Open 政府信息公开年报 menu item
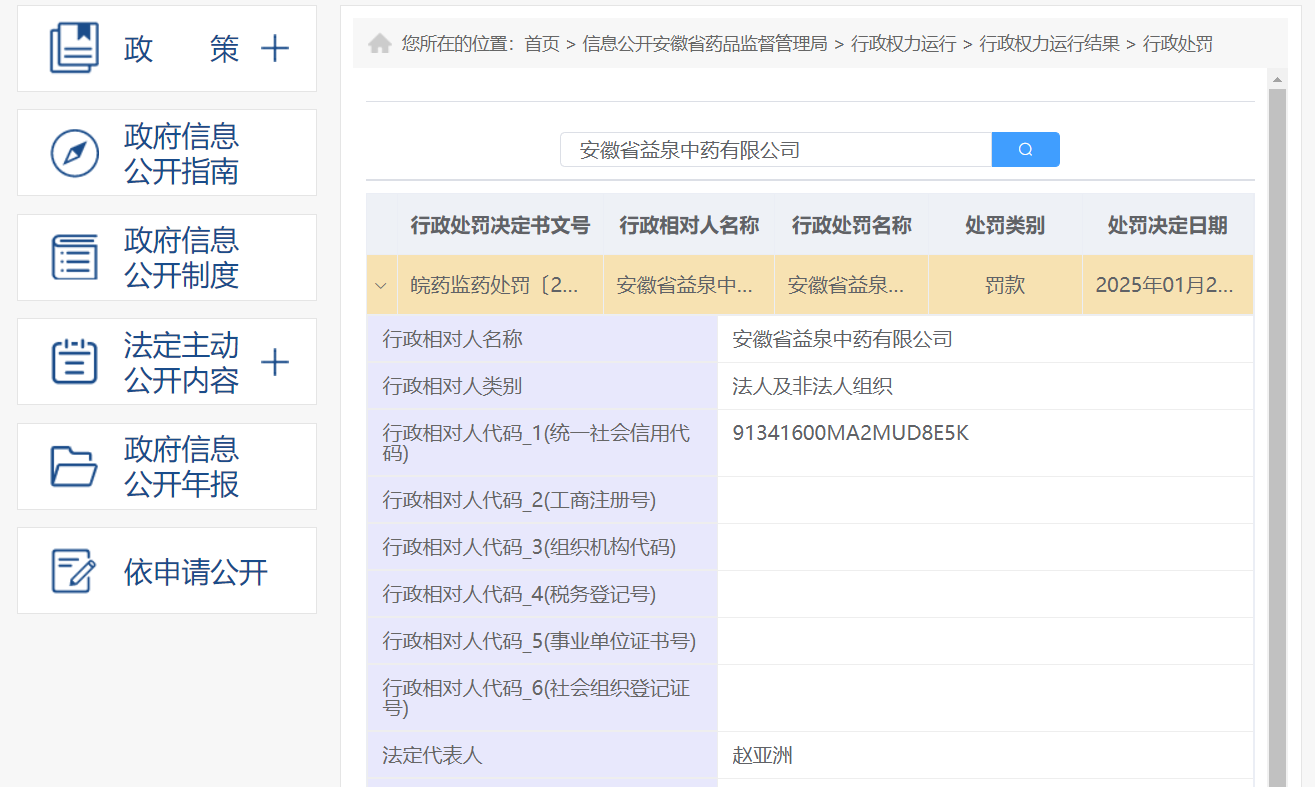Image resolution: width=1315 pixels, height=787 pixels. click(x=182, y=466)
